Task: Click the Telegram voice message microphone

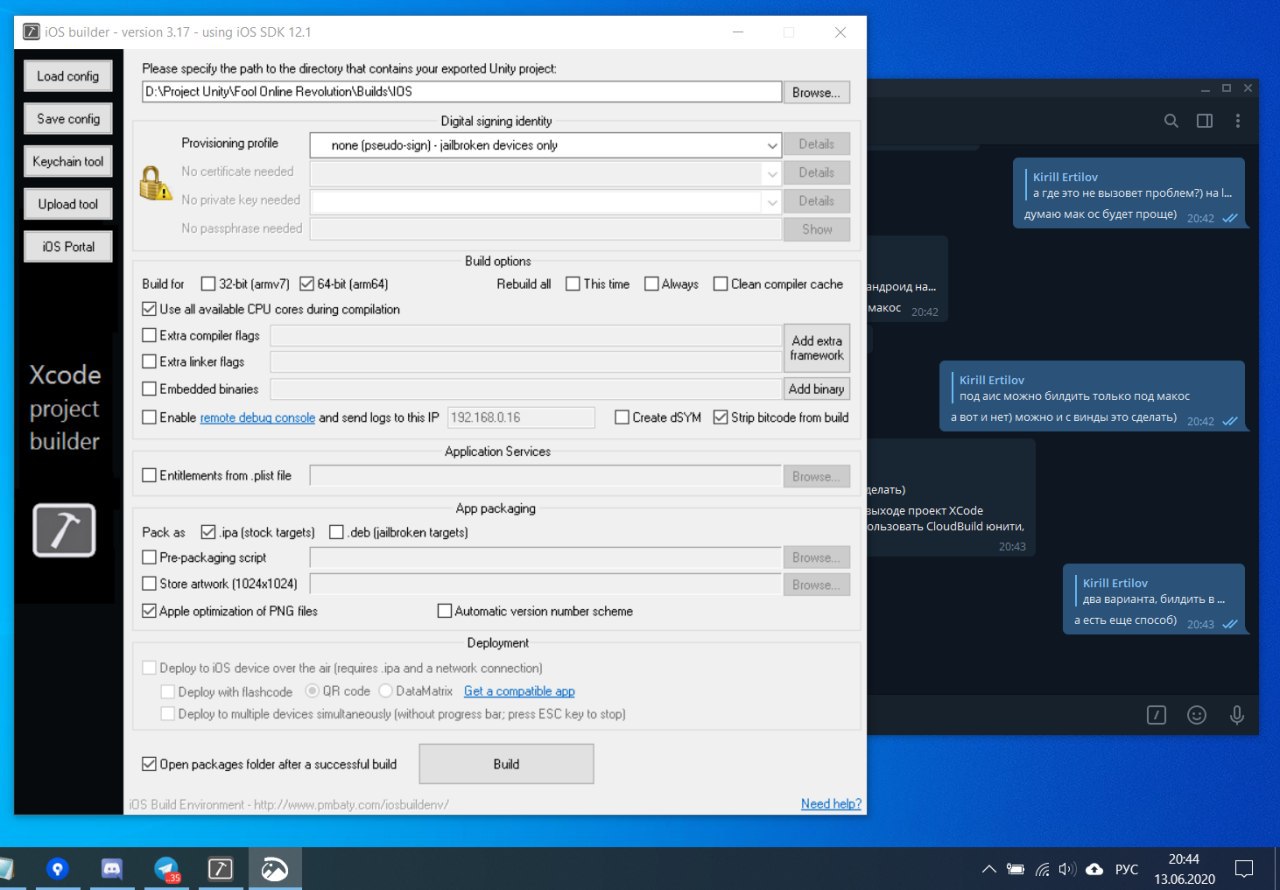Action: (1237, 715)
